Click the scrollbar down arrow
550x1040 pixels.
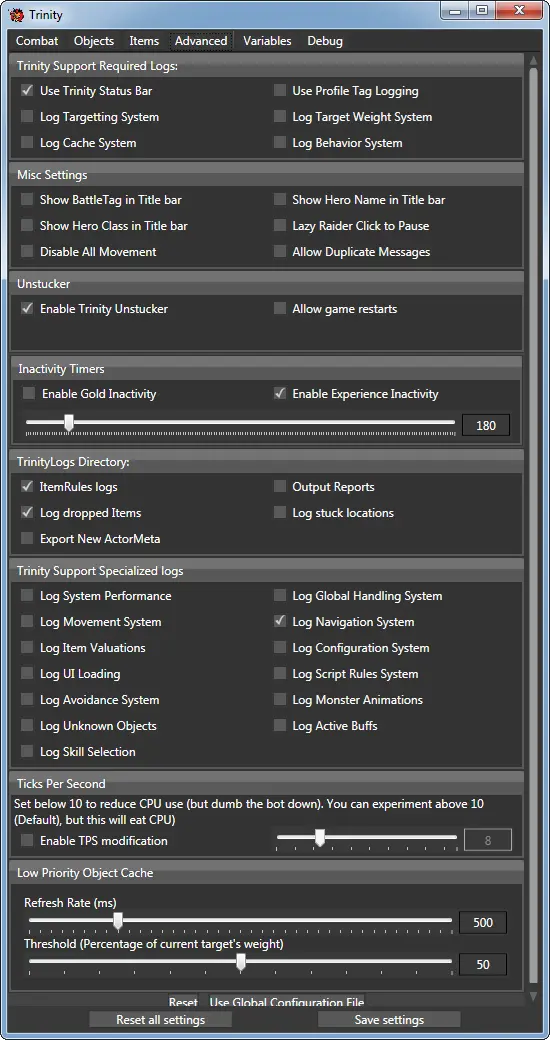tap(534, 996)
